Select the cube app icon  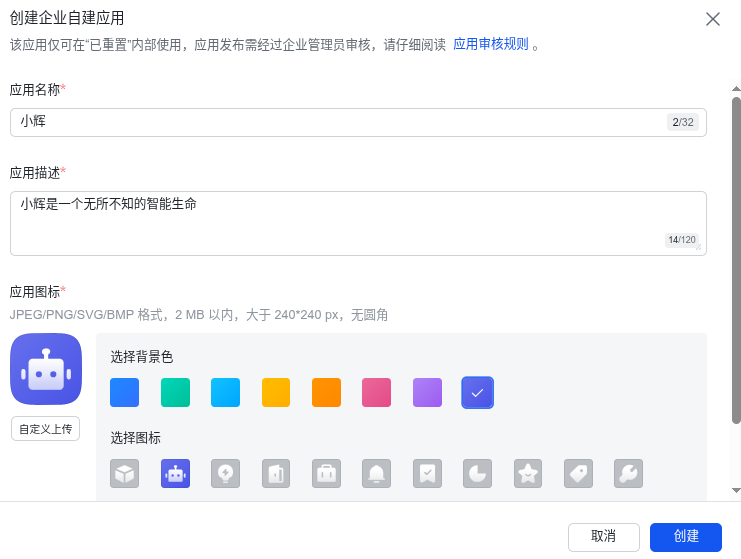point(124,473)
